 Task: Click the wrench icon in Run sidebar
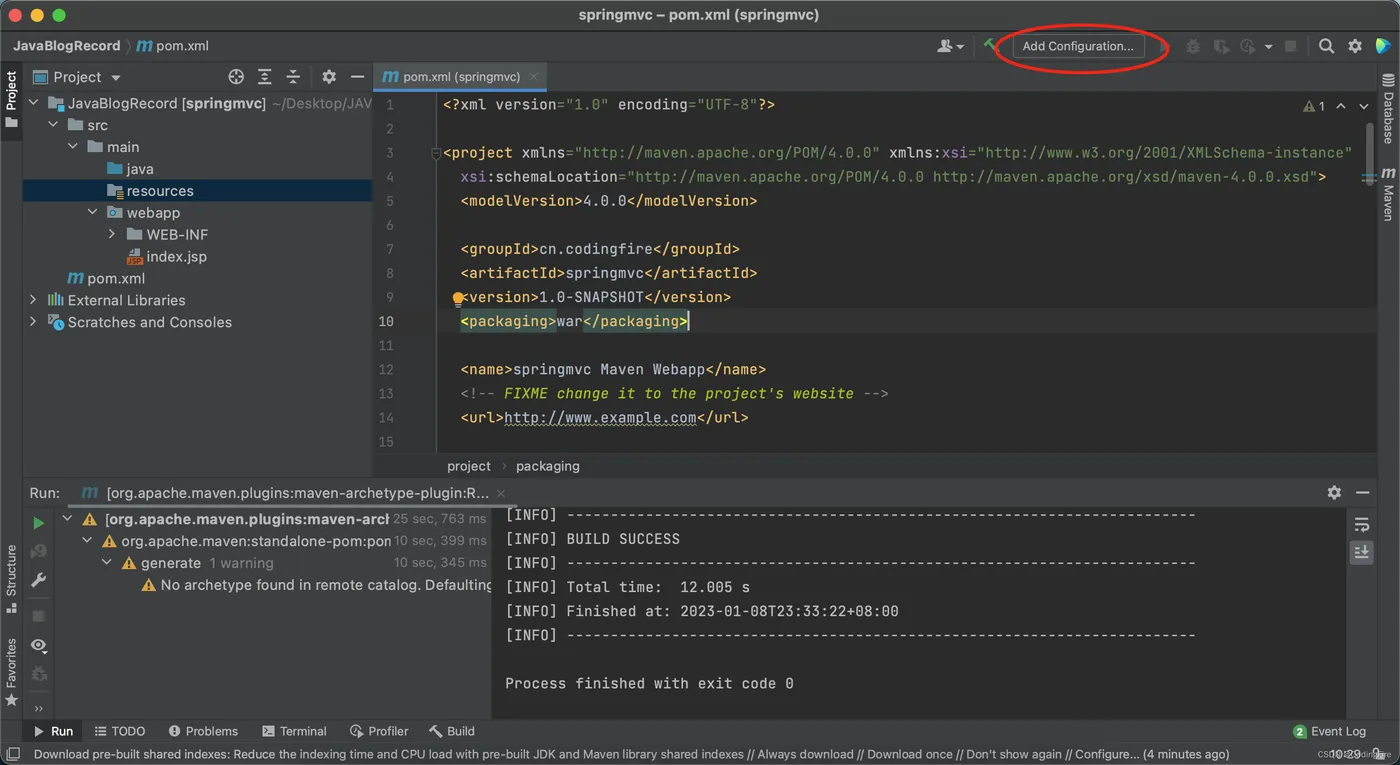[x=39, y=580]
